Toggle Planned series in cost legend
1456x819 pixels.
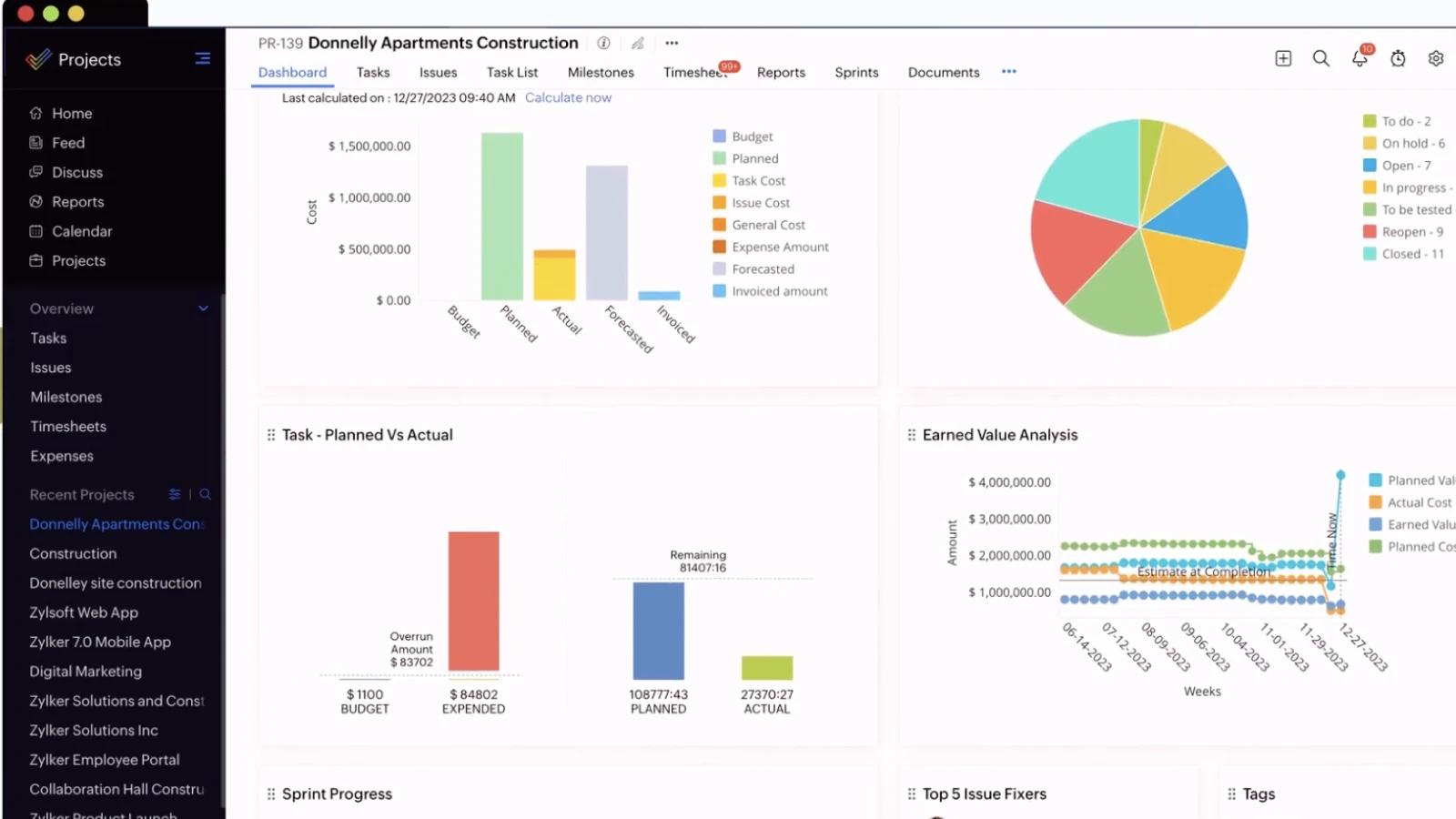[x=745, y=158]
